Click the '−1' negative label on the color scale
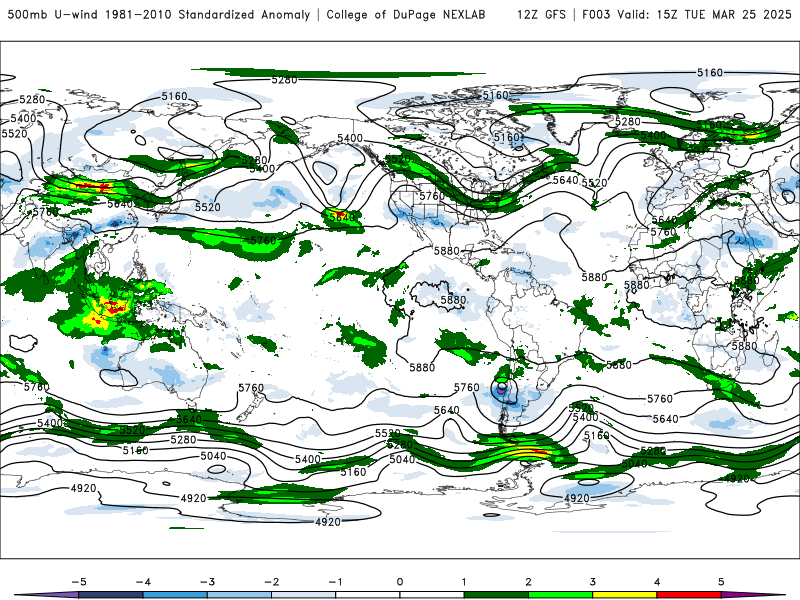The height and width of the screenshot is (600, 800). [335, 582]
